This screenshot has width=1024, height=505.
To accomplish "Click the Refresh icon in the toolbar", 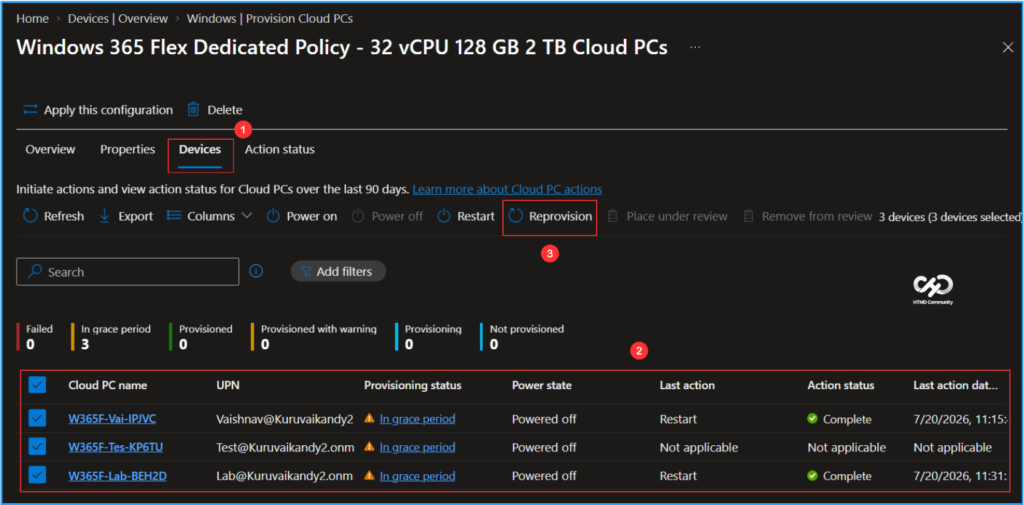I will tap(30, 216).
